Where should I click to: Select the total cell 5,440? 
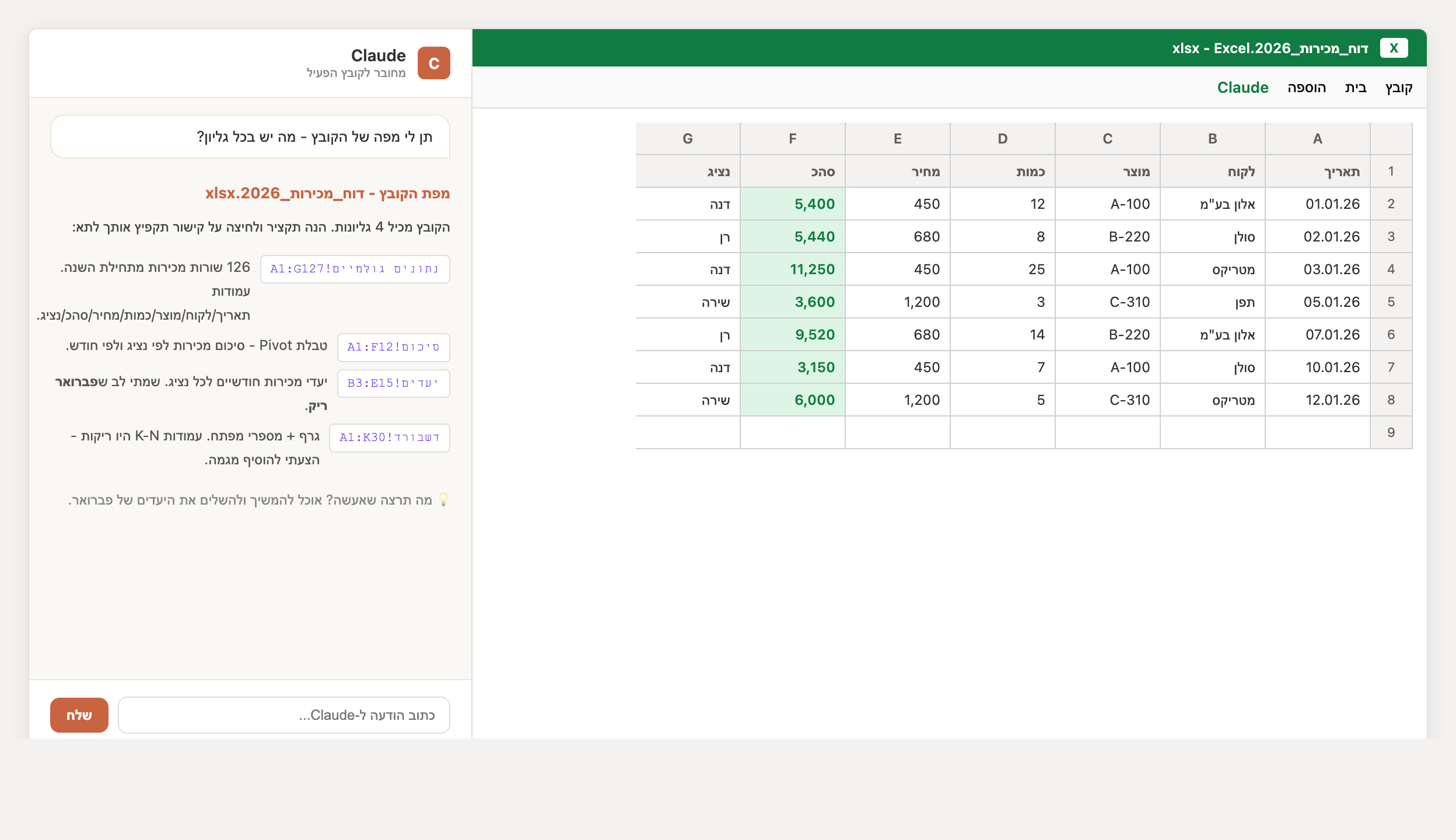792,236
